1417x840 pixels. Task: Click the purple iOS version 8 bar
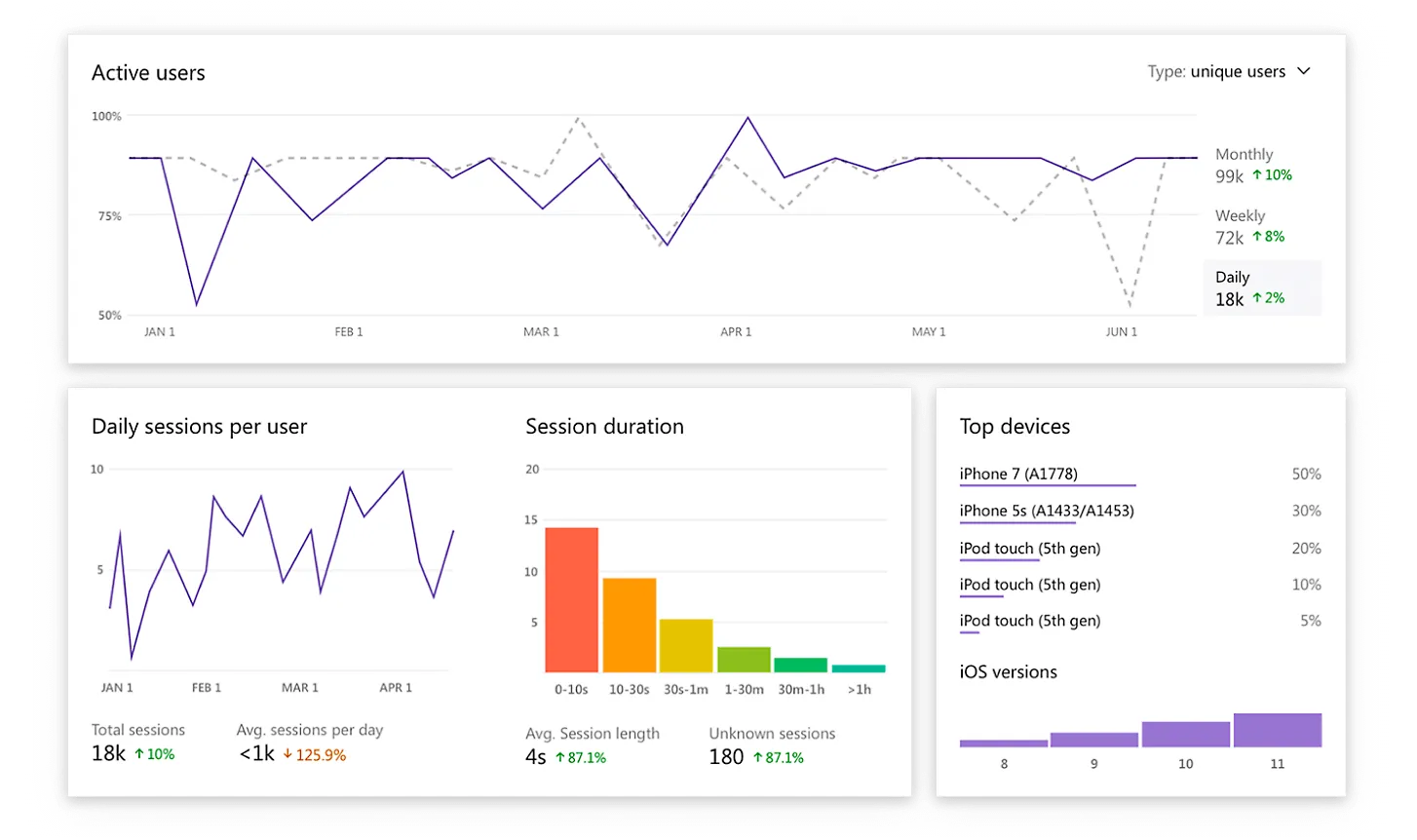1003,744
